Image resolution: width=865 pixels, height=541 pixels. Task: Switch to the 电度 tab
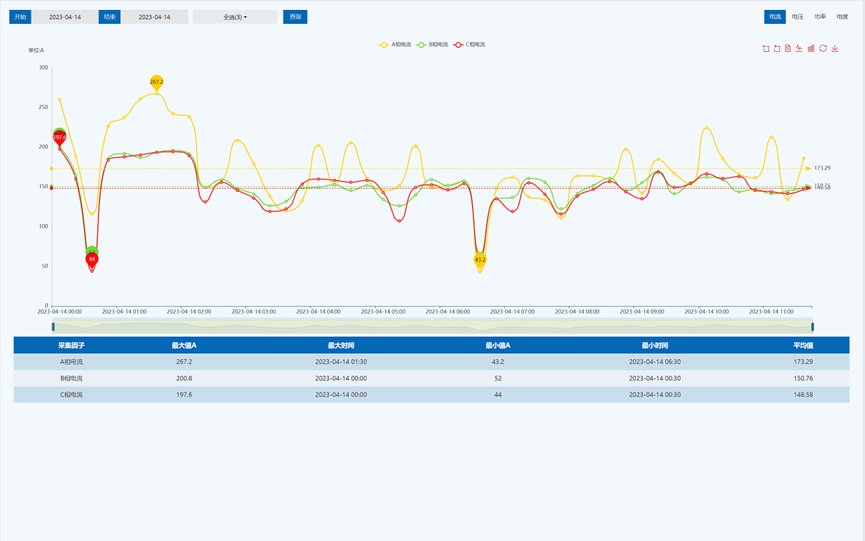pyautogui.click(x=842, y=17)
